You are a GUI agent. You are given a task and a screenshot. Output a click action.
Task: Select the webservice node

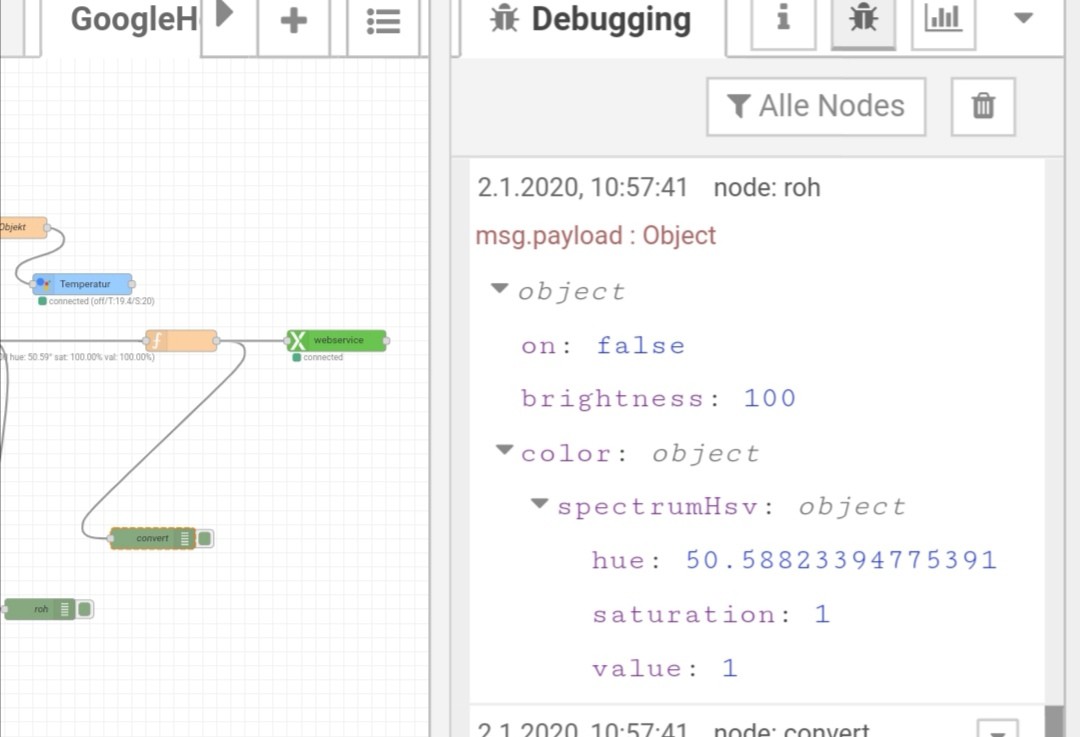pos(337,340)
